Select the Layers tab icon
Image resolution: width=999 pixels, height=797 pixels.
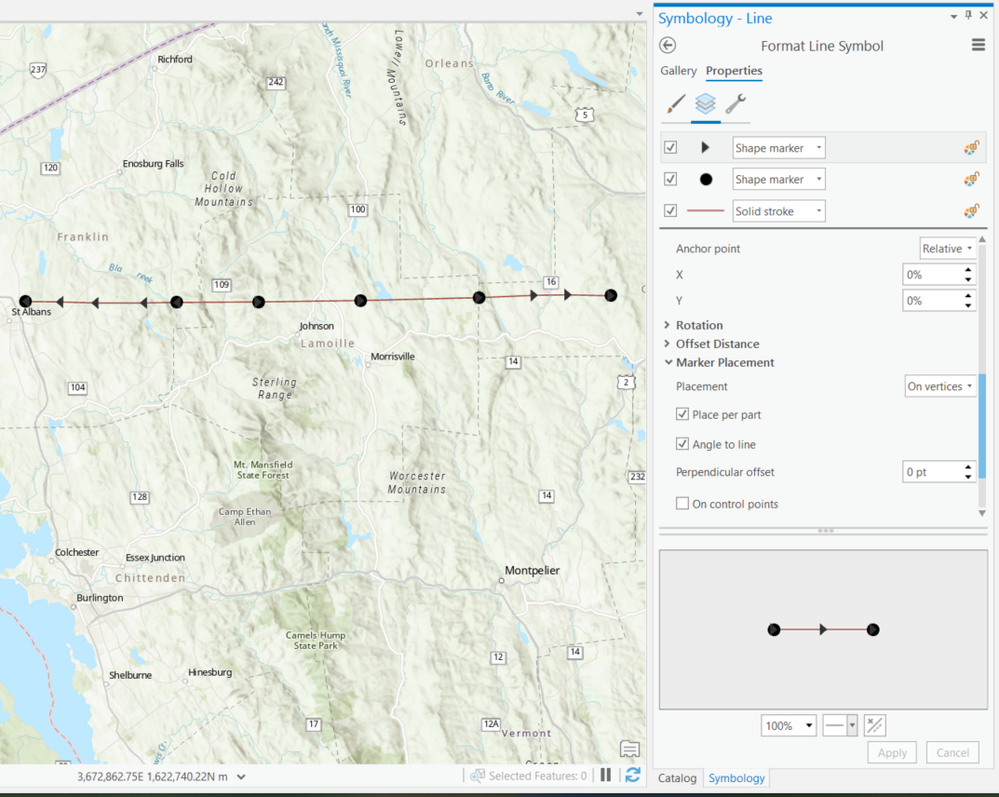(705, 103)
